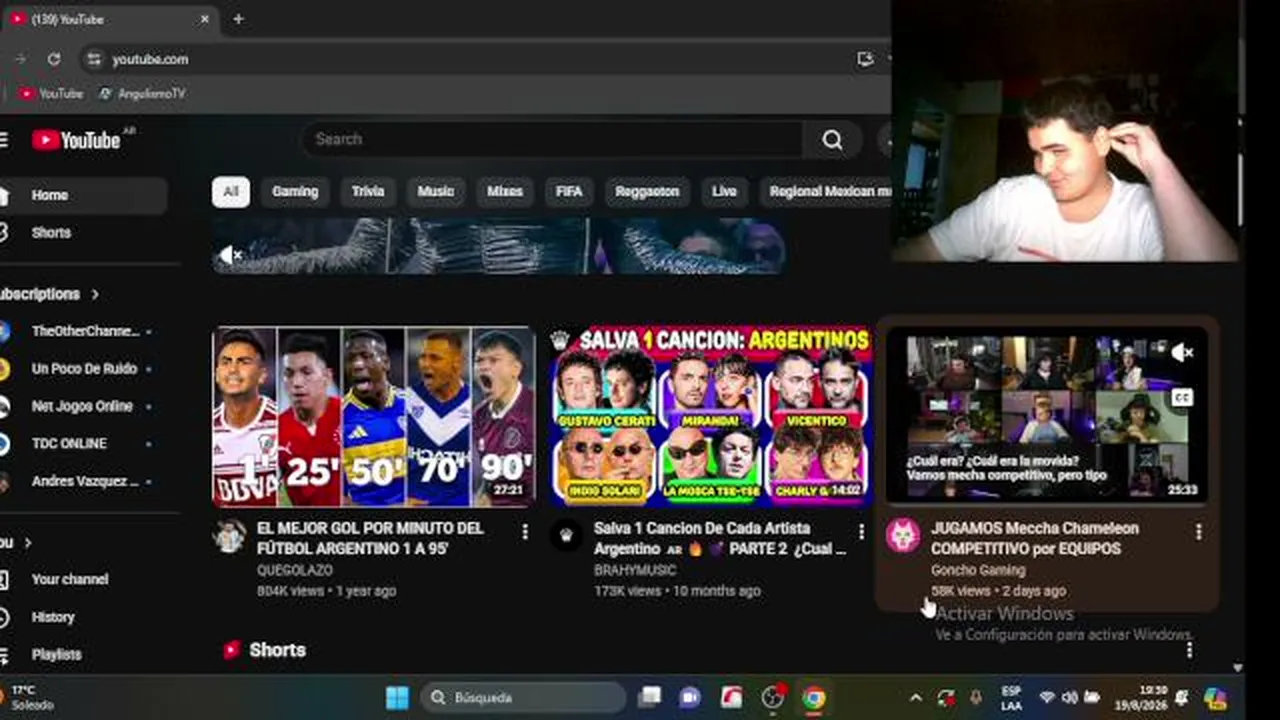This screenshot has width=1280, height=720.
Task: Click the install app icon in address bar
Action: pyautogui.click(x=865, y=59)
